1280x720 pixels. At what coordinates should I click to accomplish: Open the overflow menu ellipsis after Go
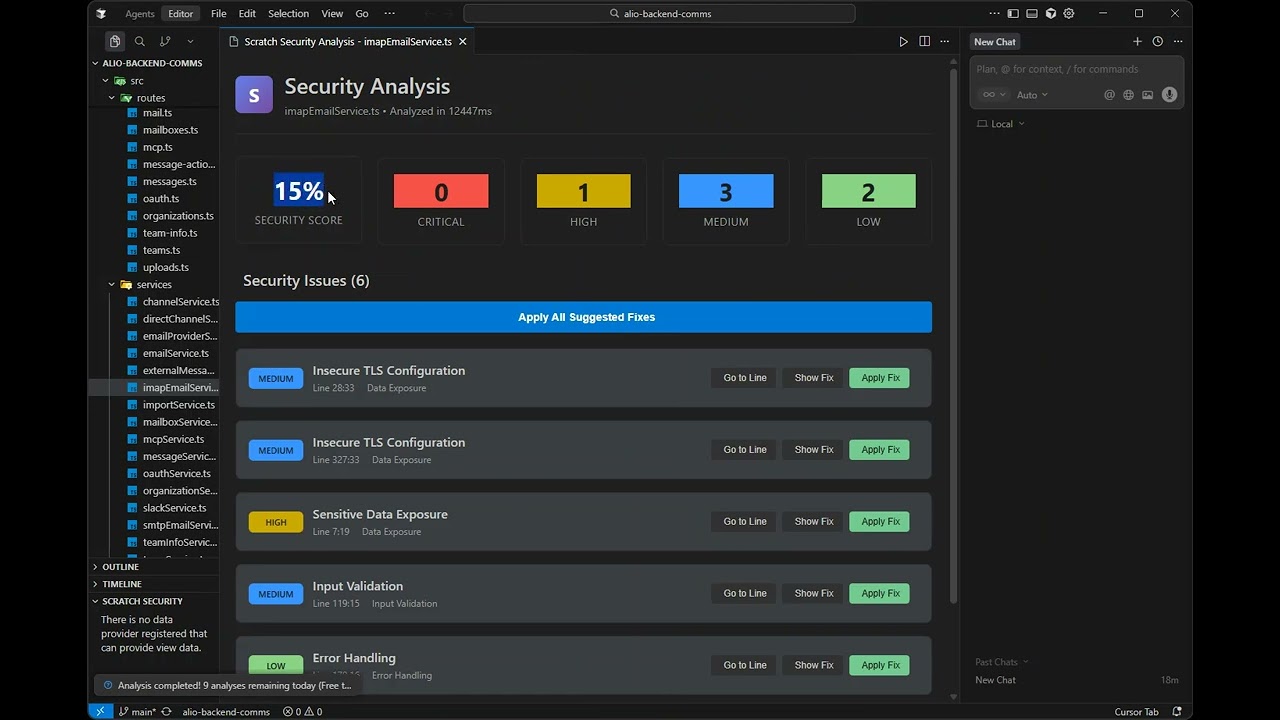coord(389,14)
